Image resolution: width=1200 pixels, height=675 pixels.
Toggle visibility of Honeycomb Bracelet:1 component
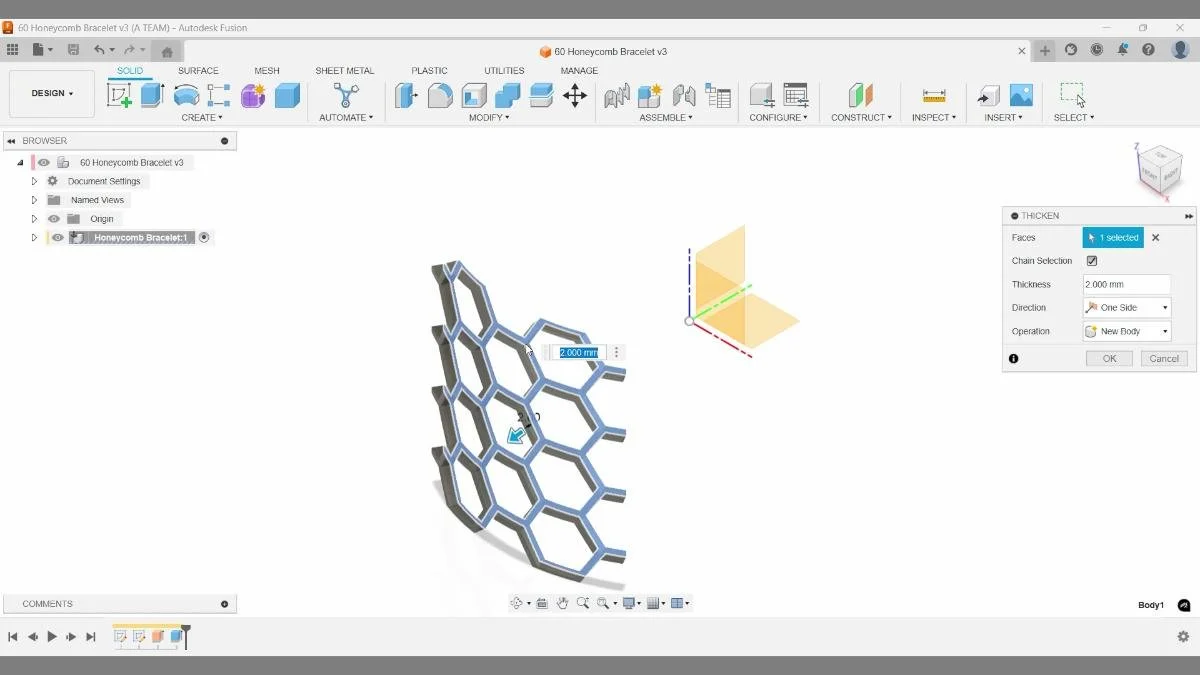(x=57, y=237)
